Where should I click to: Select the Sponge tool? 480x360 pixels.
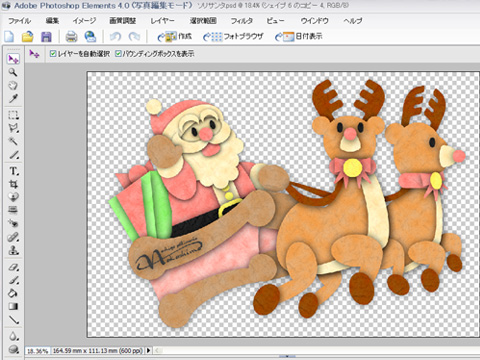point(13,349)
